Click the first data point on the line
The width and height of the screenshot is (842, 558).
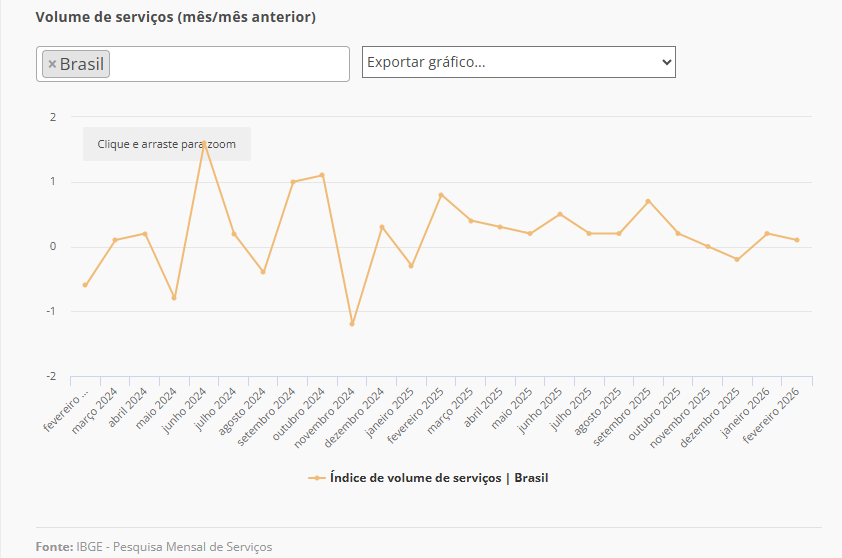tap(85, 285)
